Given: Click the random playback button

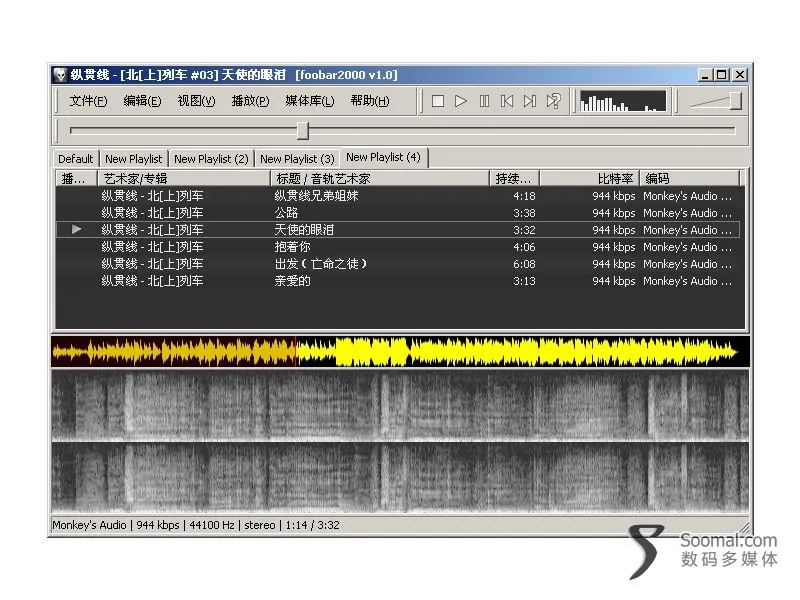Looking at the screenshot, I should tap(554, 101).
